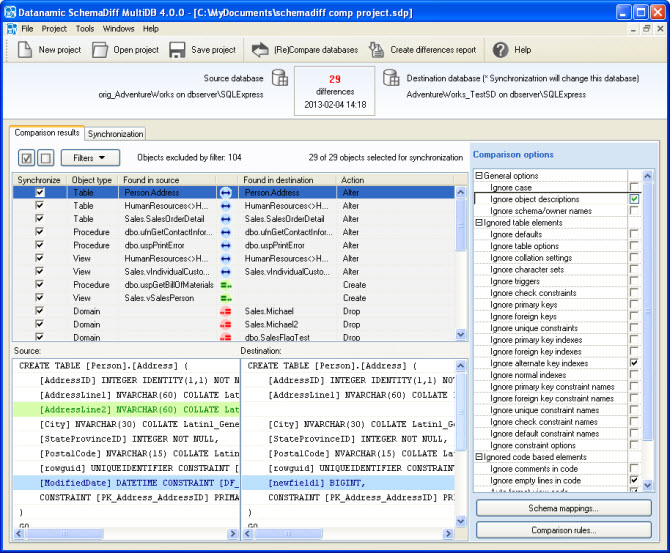Open the Project menu
Screen dimensions: 670x553
[x=54, y=29]
